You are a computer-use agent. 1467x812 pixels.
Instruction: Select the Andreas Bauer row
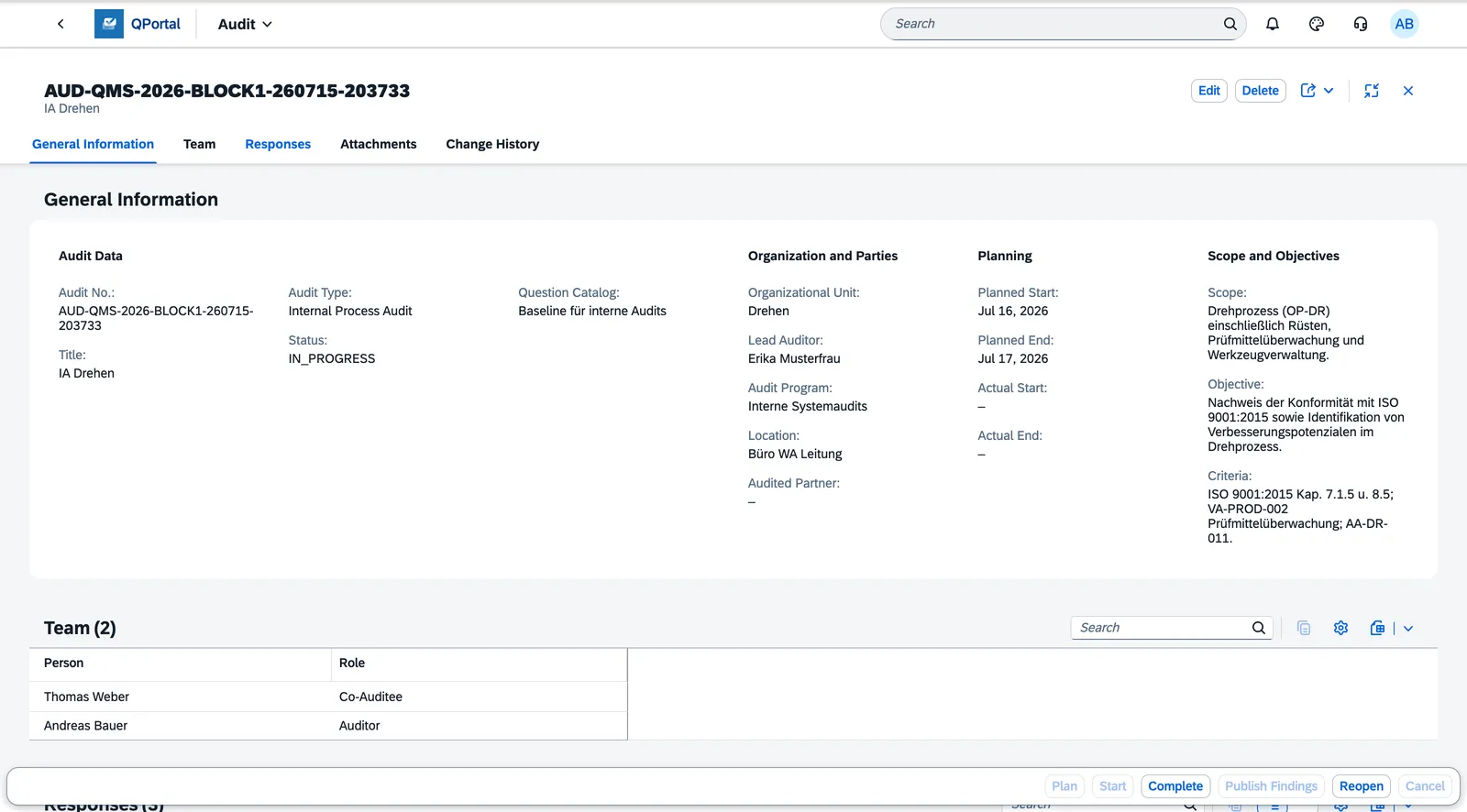tap(328, 726)
